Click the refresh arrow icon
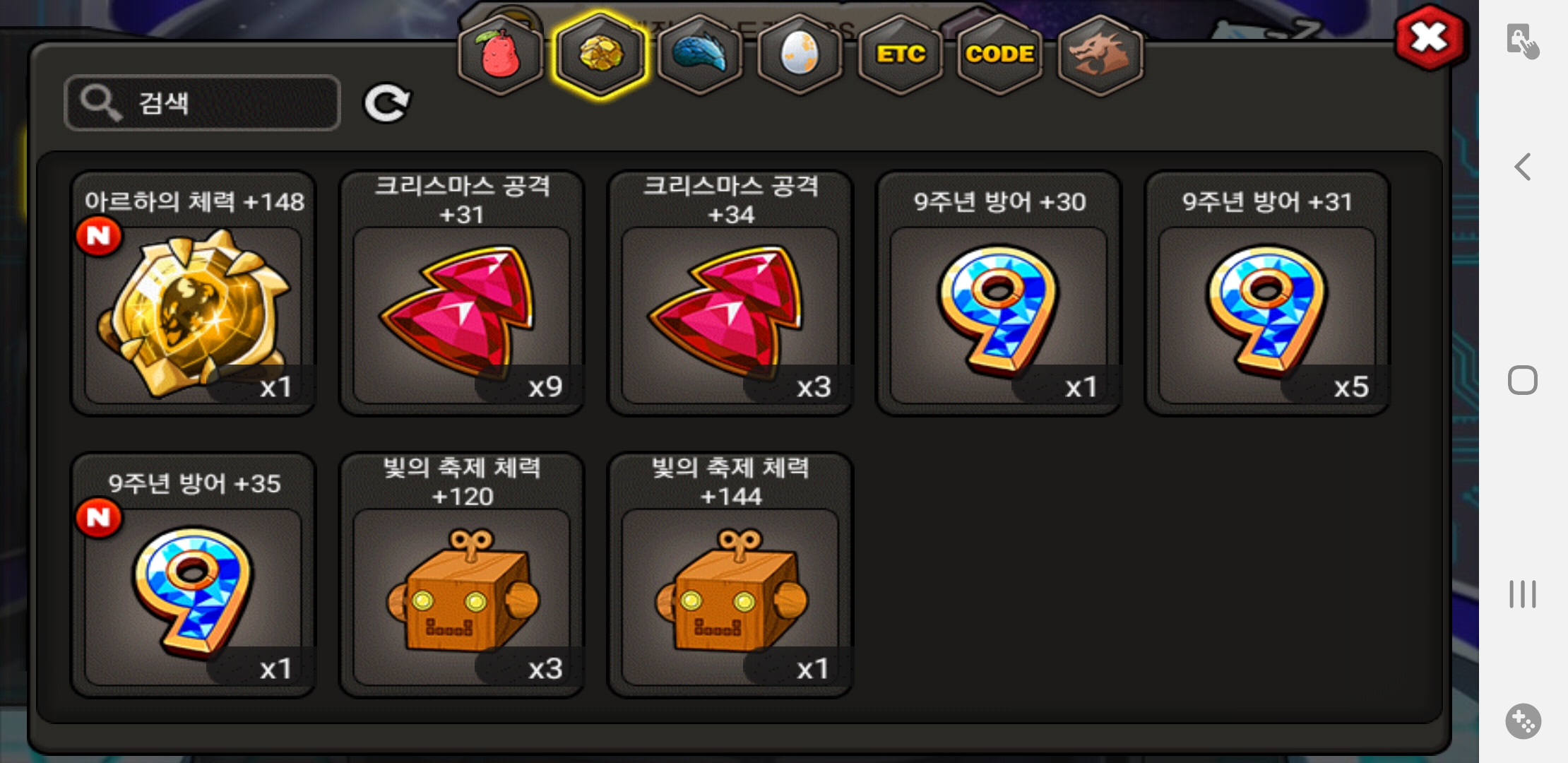Image resolution: width=1568 pixels, height=763 pixels. [386, 103]
